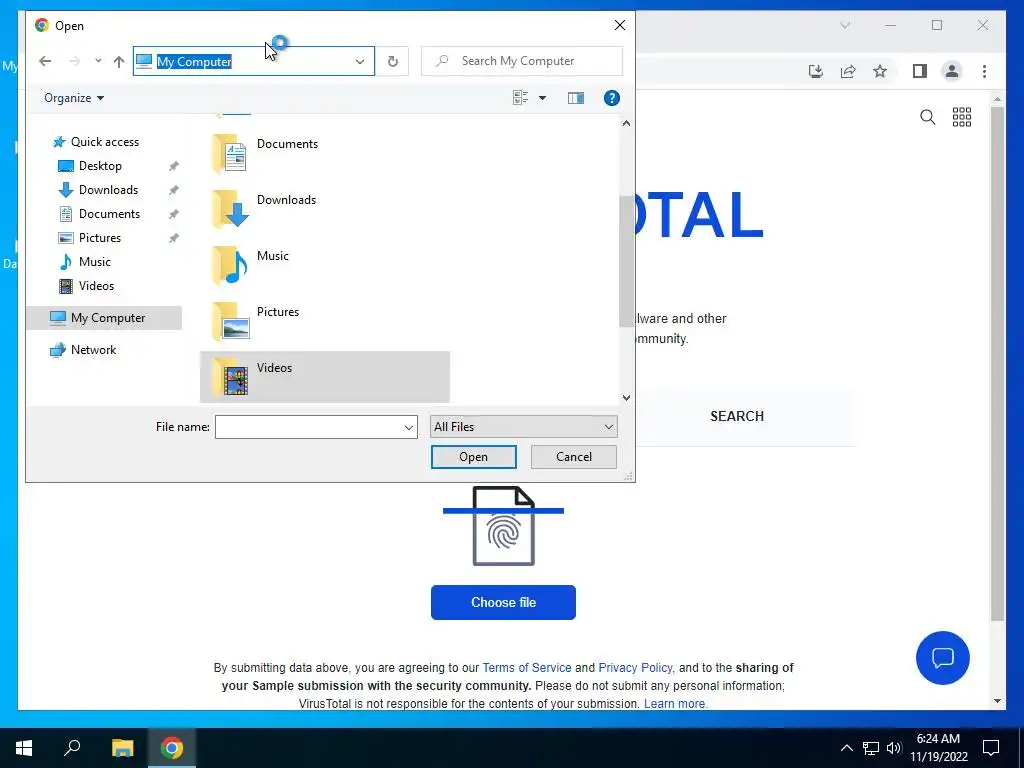Viewport: 1024px width, 768px height.
Task: Select Documents in the navigation pane
Action: 109,214
